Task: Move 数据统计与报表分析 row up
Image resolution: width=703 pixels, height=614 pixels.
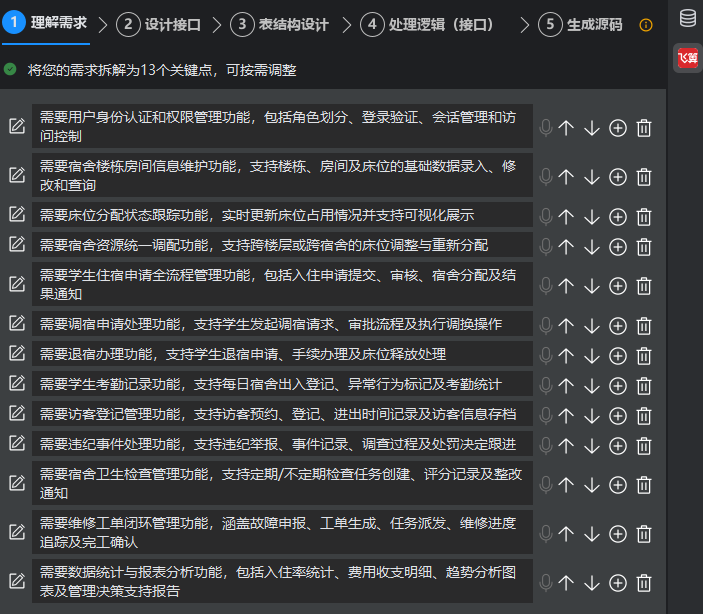Action: [x=566, y=583]
